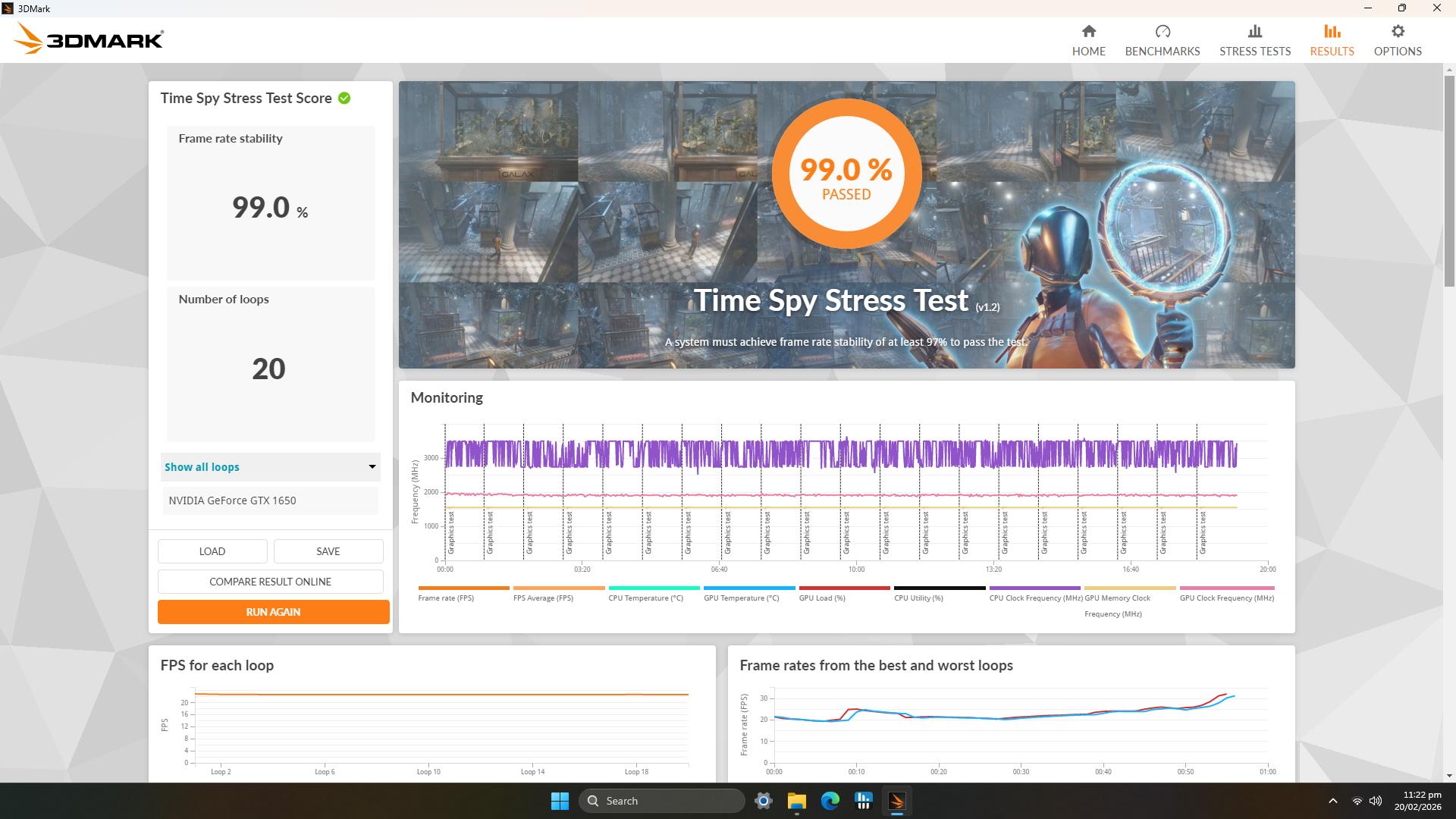Toggle the Frame rate (FPS) legend swatch
The width and height of the screenshot is (1456, 819).
[463, 588]
